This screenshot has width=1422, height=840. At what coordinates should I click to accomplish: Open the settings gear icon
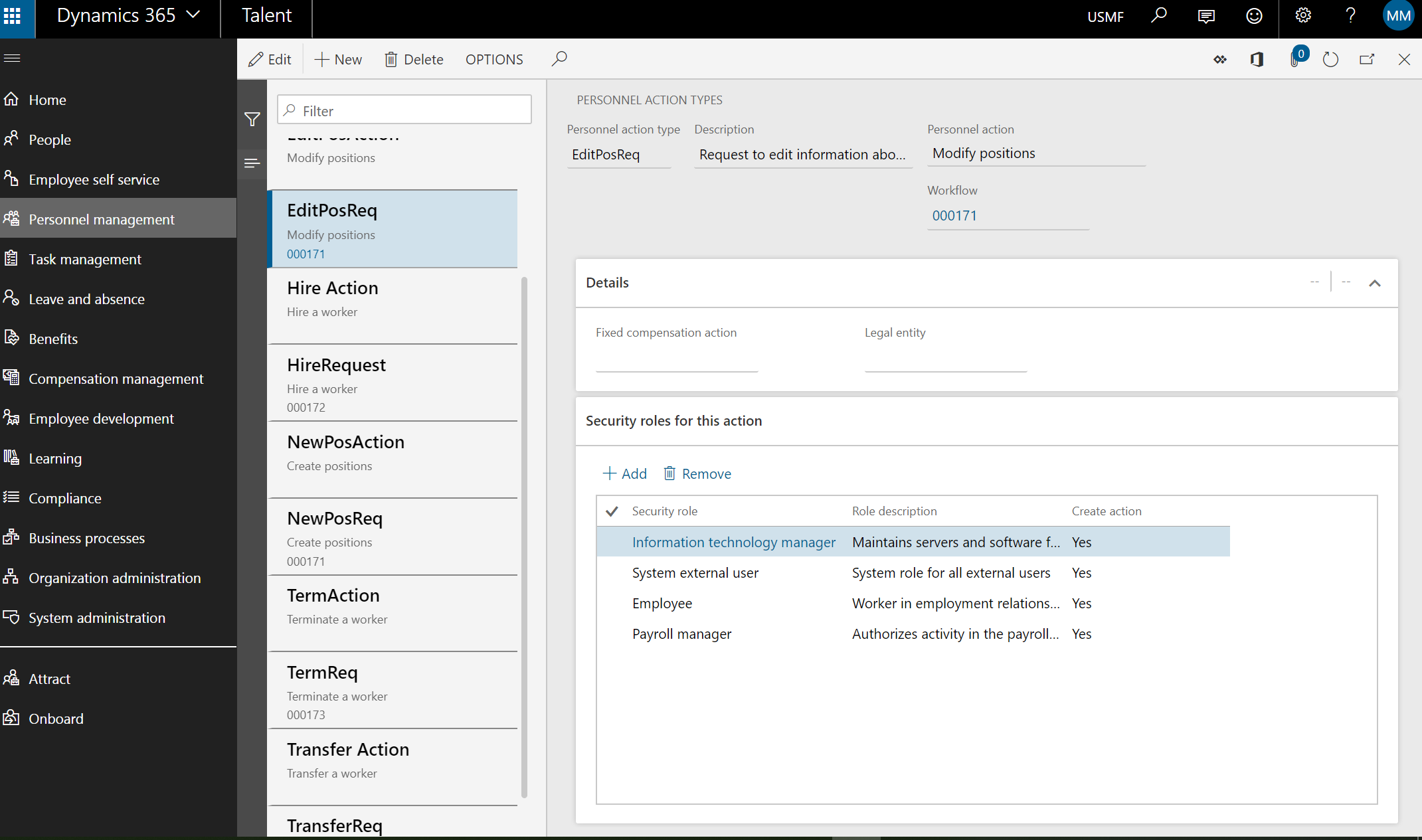coord(1303,16)
